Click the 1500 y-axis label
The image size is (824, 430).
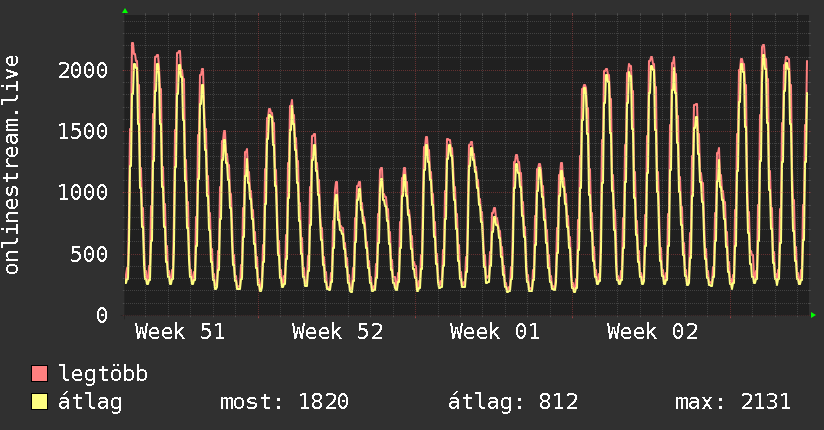(83, 131)
